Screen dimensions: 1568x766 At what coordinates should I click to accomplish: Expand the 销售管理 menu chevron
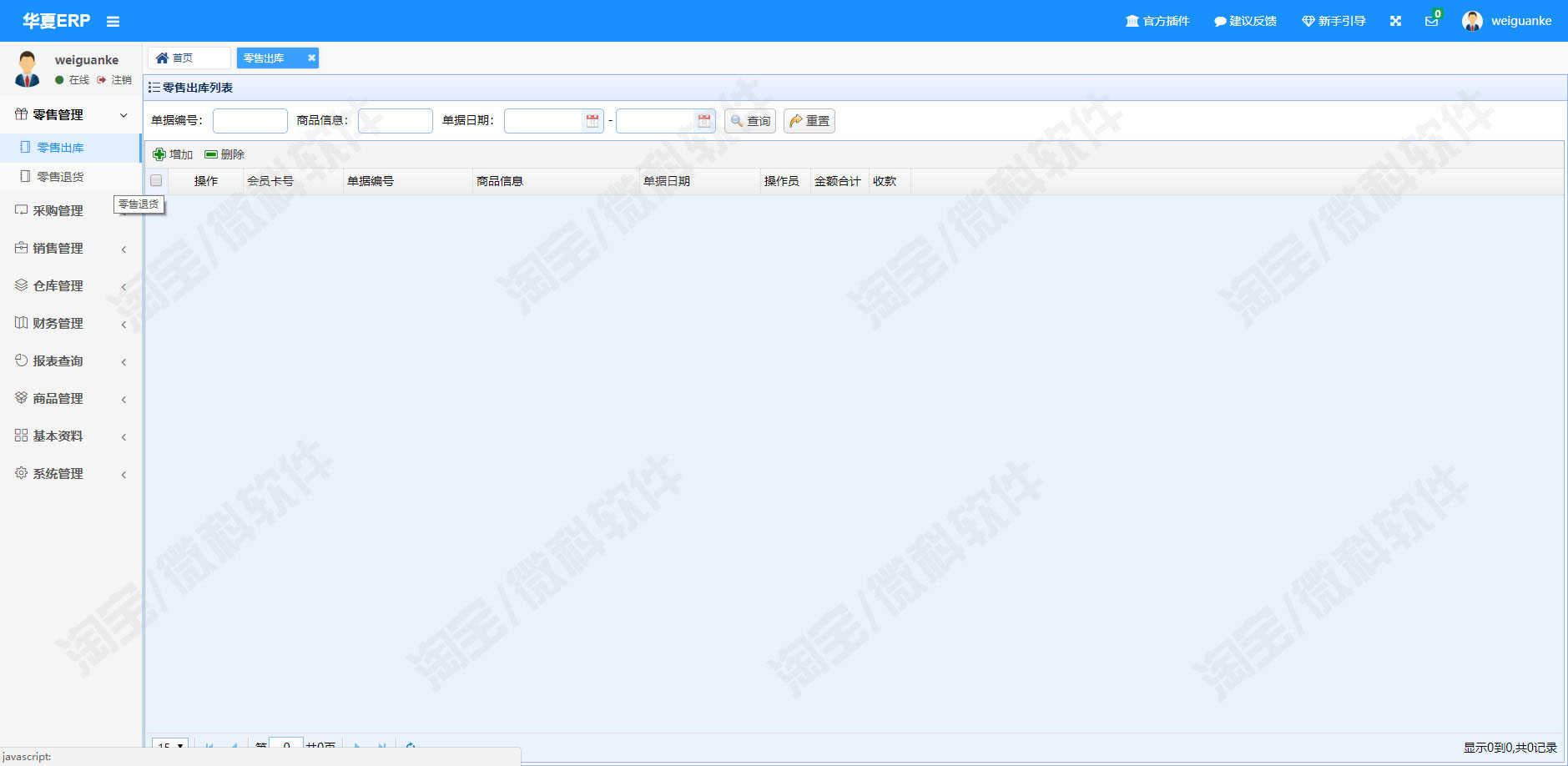point(124,249)
